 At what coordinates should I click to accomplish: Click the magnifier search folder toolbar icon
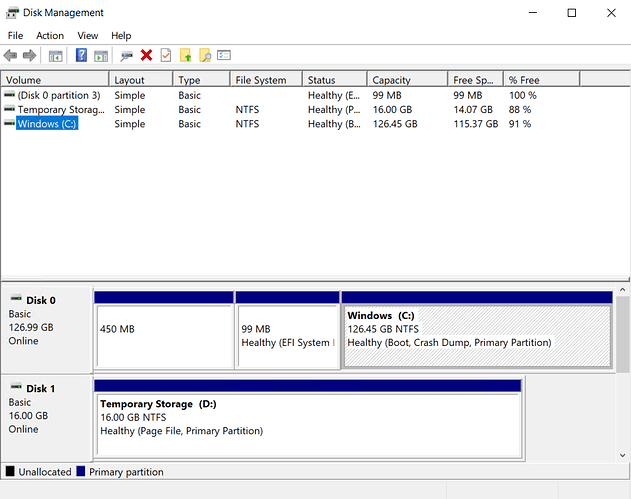click(x=205, y=56)
